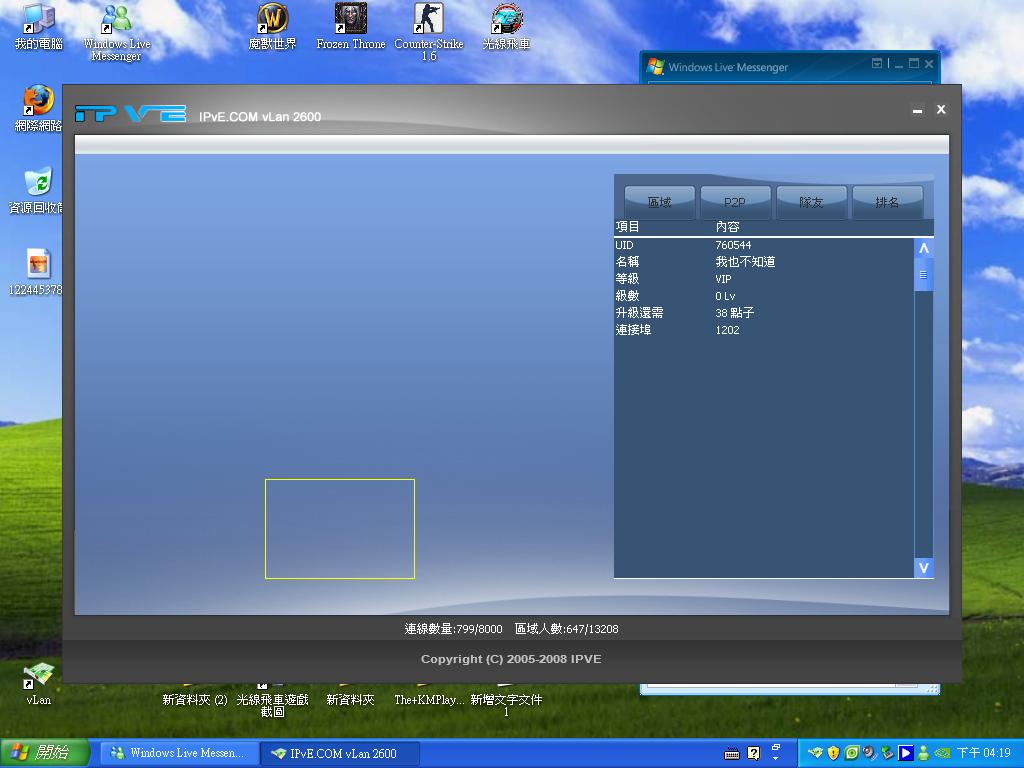Select the 等級 VIP row

[763, 279]
